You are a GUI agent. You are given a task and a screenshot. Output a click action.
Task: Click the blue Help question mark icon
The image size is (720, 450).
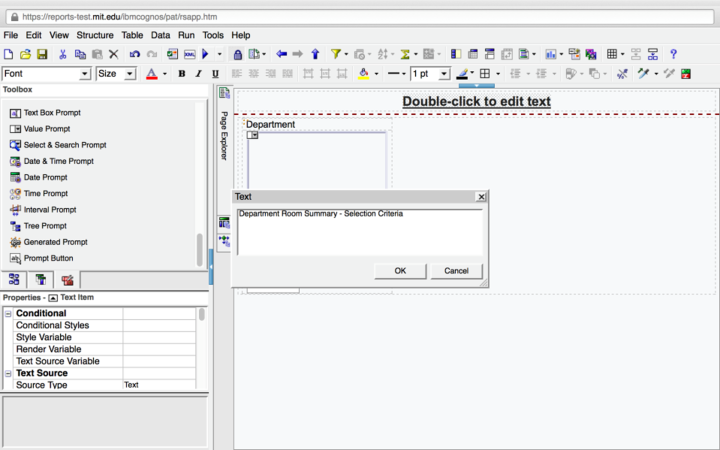tap(673, 54)
